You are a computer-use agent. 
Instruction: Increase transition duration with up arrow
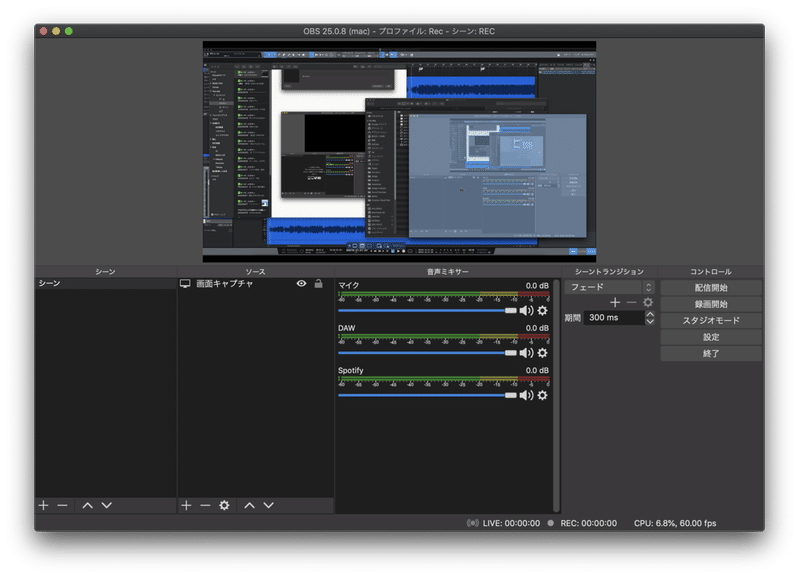650,314
